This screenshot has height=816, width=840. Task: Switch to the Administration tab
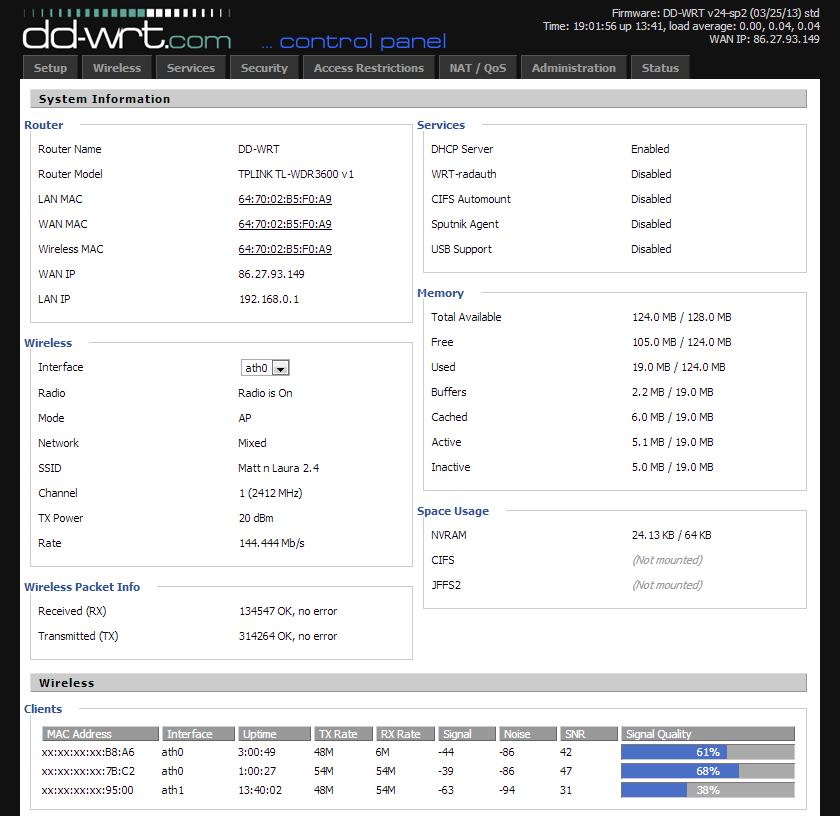tap(574, 67)
